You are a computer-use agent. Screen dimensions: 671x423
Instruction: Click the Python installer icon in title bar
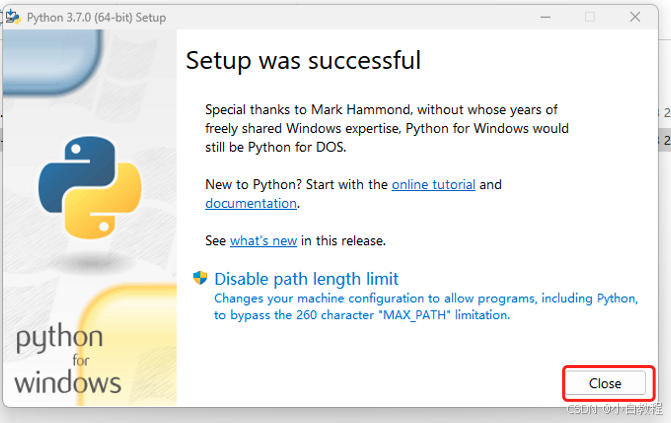[13, 17]
